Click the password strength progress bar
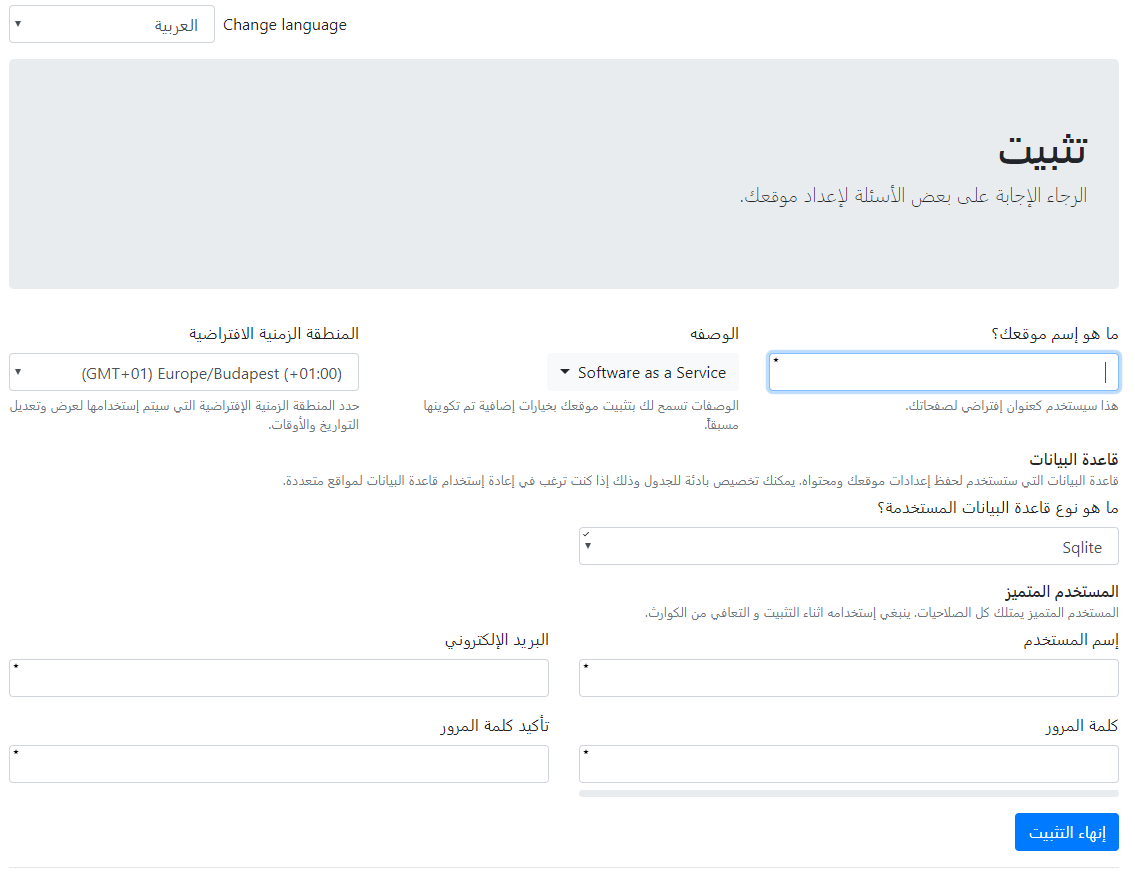 click(x=848, y=794)
